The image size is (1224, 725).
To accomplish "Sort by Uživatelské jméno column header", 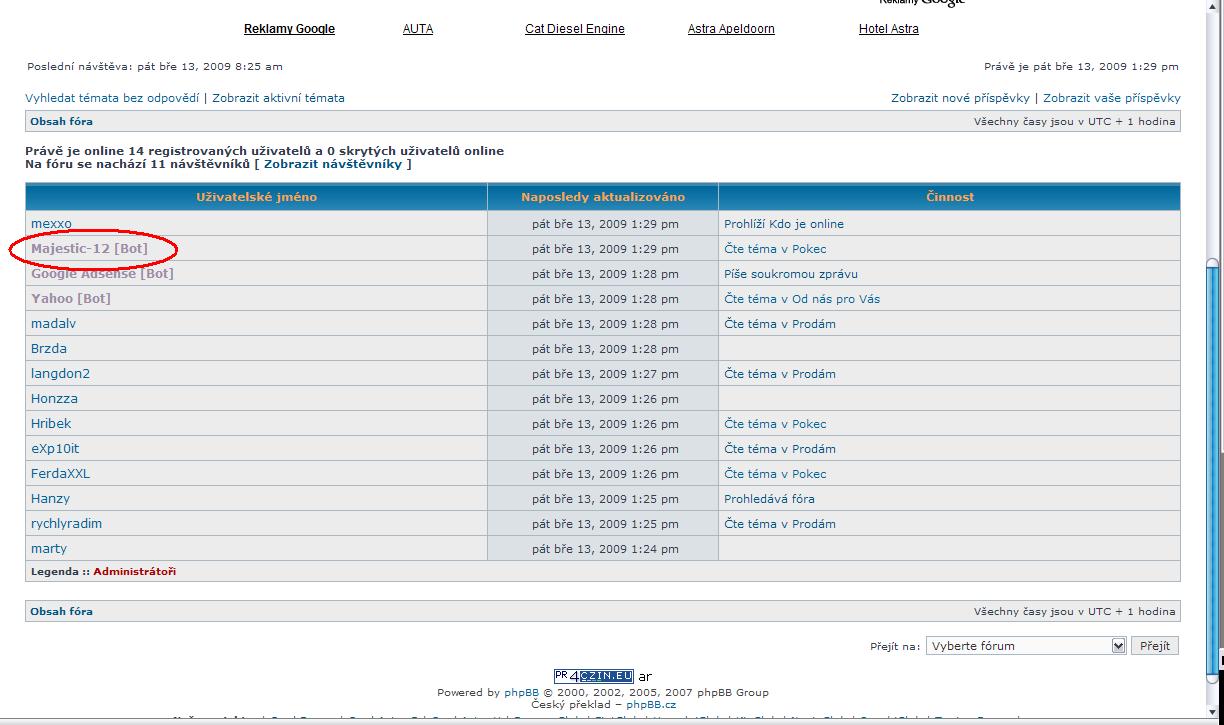I will point(256,197).
